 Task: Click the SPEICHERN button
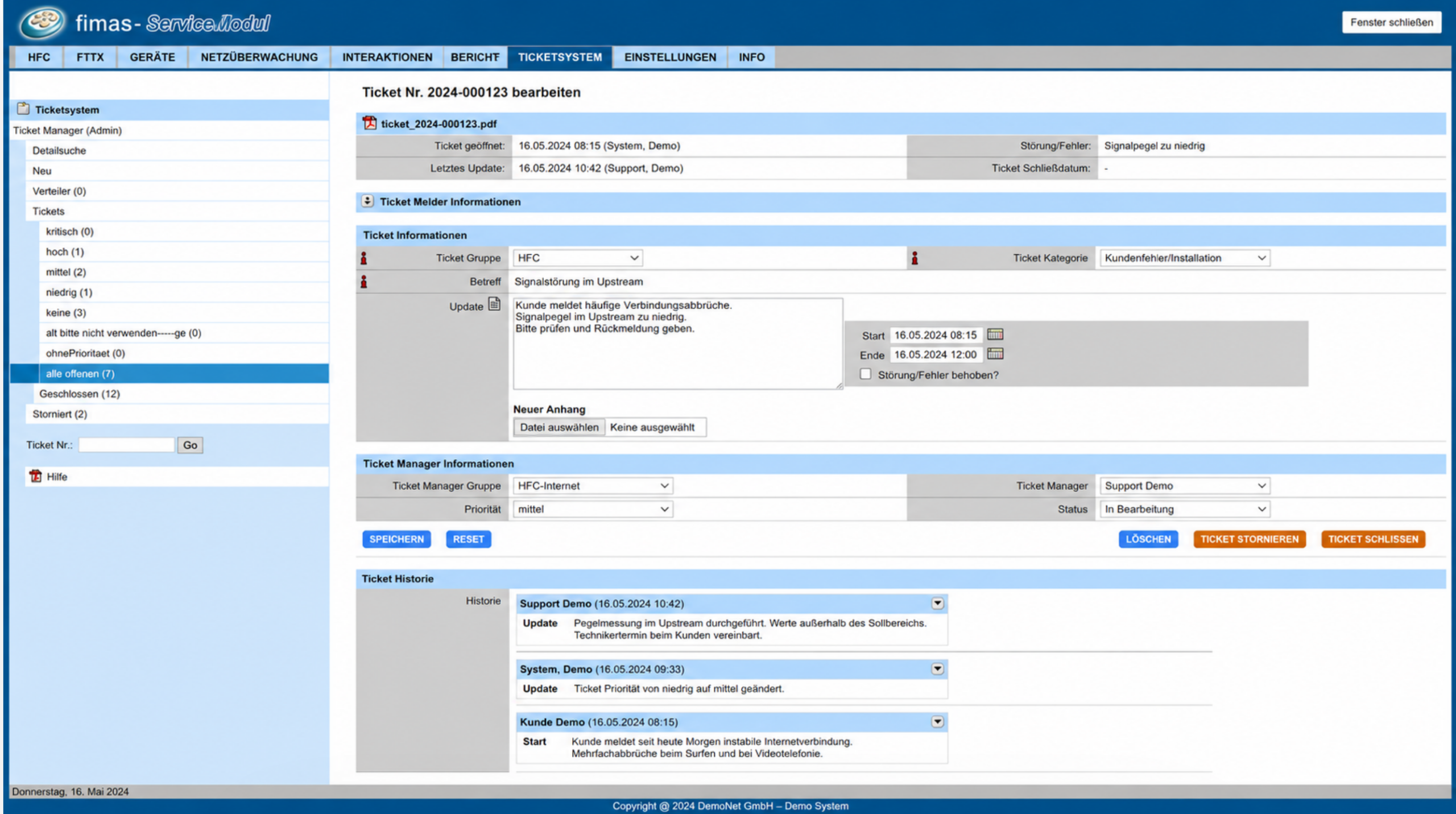coord(396,539)
